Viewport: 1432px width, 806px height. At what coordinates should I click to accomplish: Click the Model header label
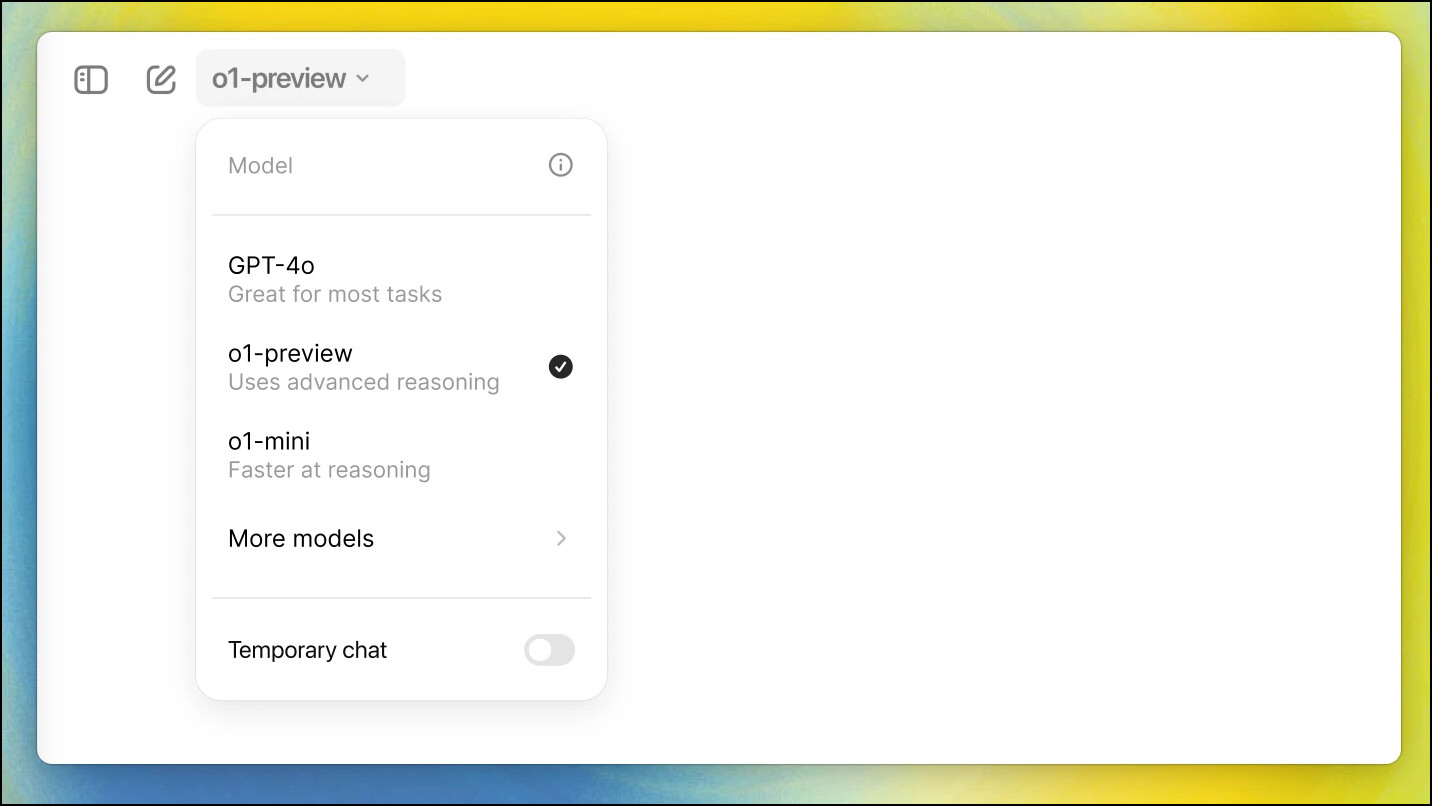pos(260,165)
